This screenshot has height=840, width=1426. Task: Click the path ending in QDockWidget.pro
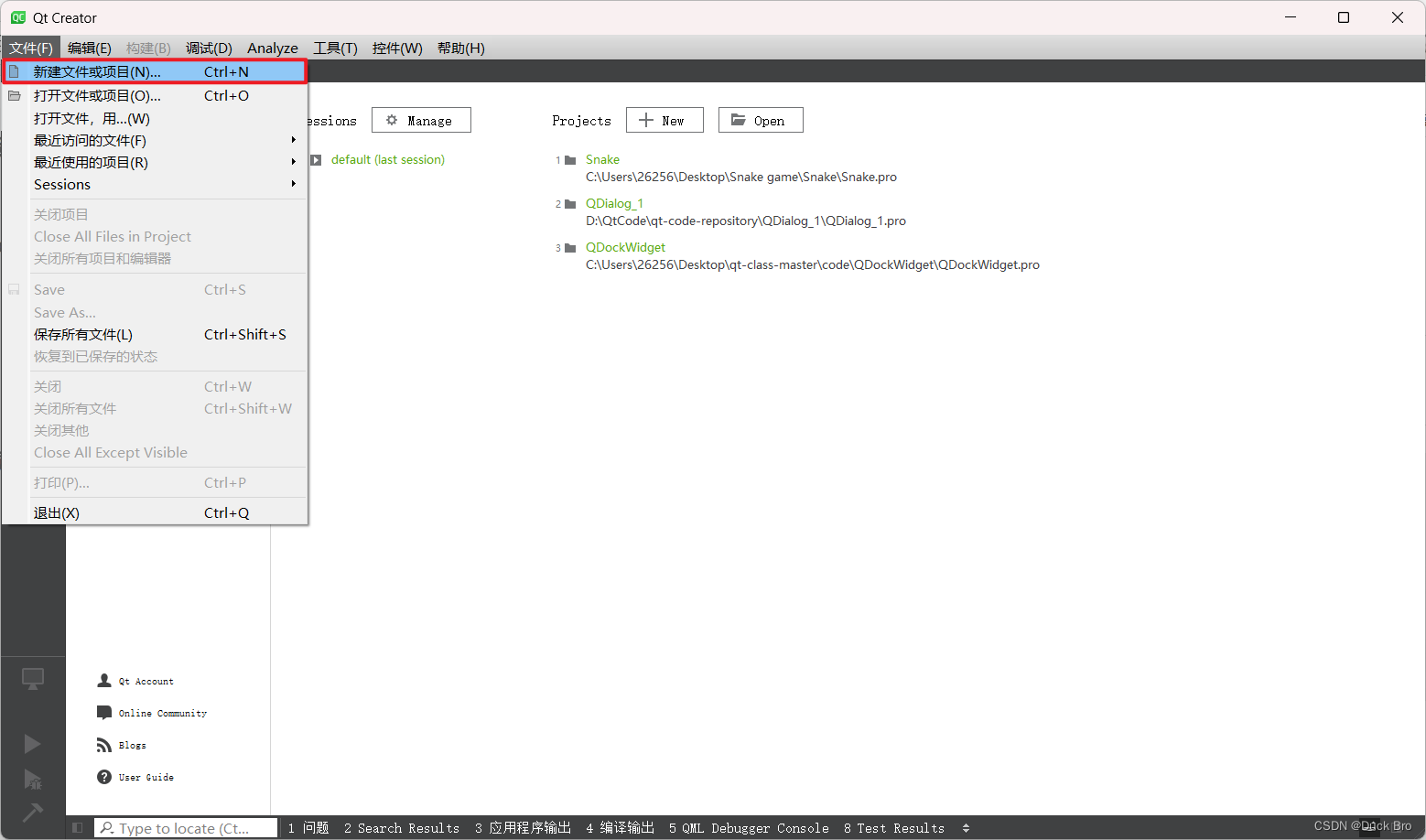coord(813,264)
